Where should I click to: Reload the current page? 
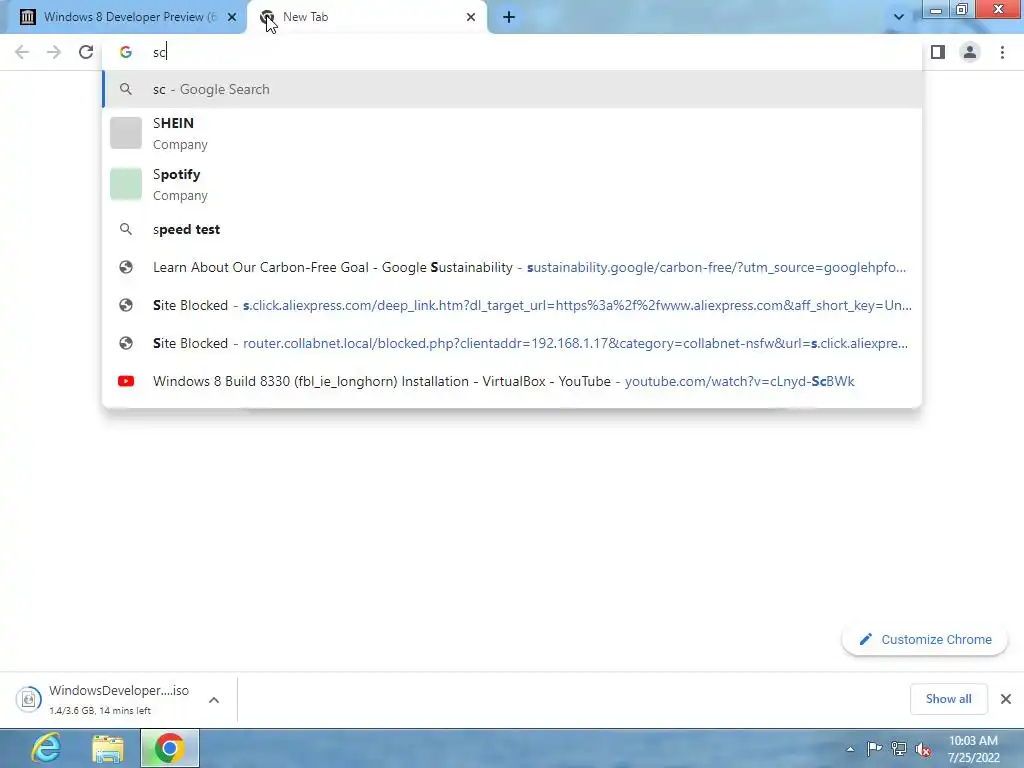pyautogui.click(x=86, y=52)
